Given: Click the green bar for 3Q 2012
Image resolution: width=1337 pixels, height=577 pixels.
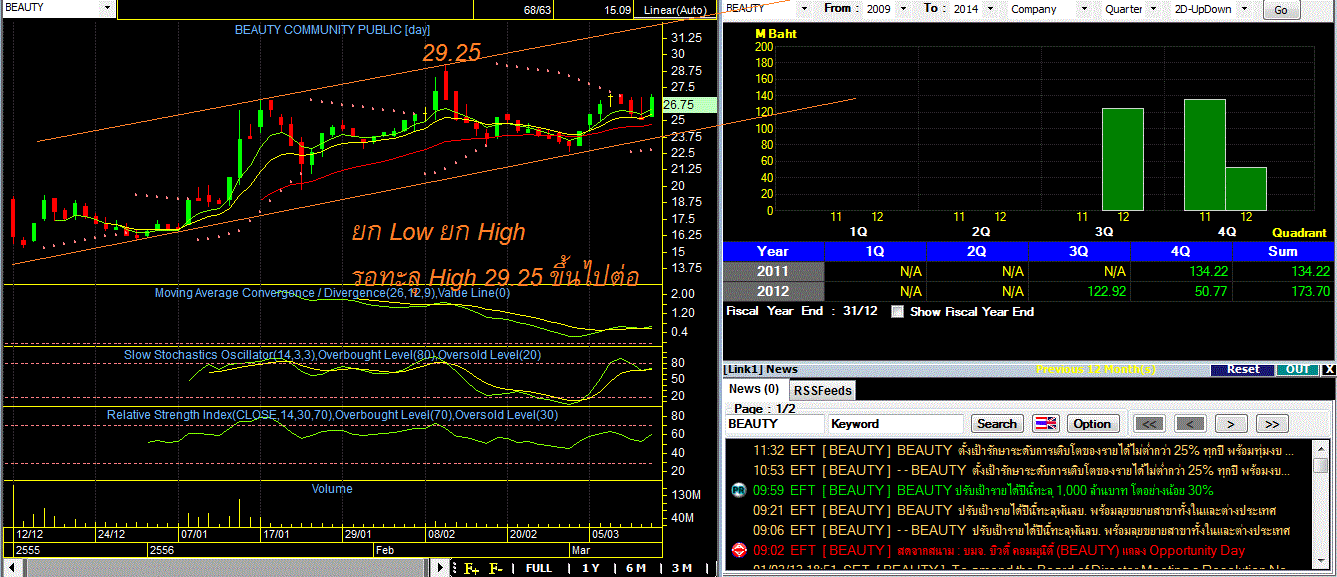Looking at the screenshot, I should [x=1123, y=159].
